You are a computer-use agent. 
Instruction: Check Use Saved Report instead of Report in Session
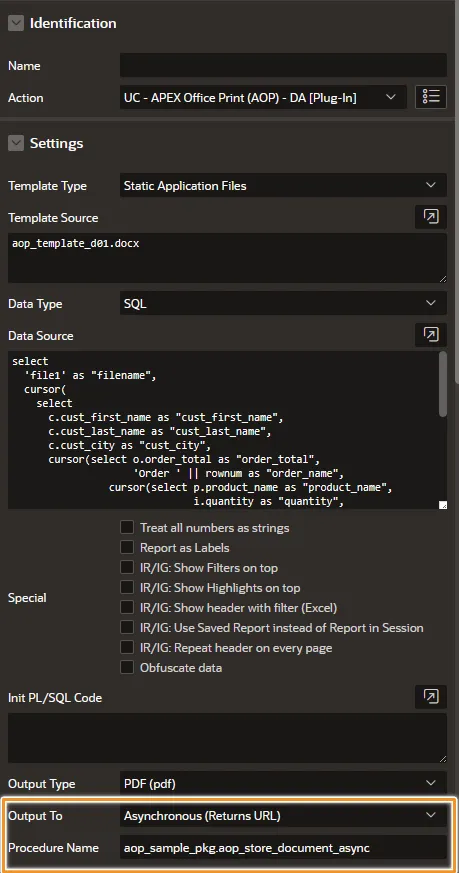[x=127, y=627]
